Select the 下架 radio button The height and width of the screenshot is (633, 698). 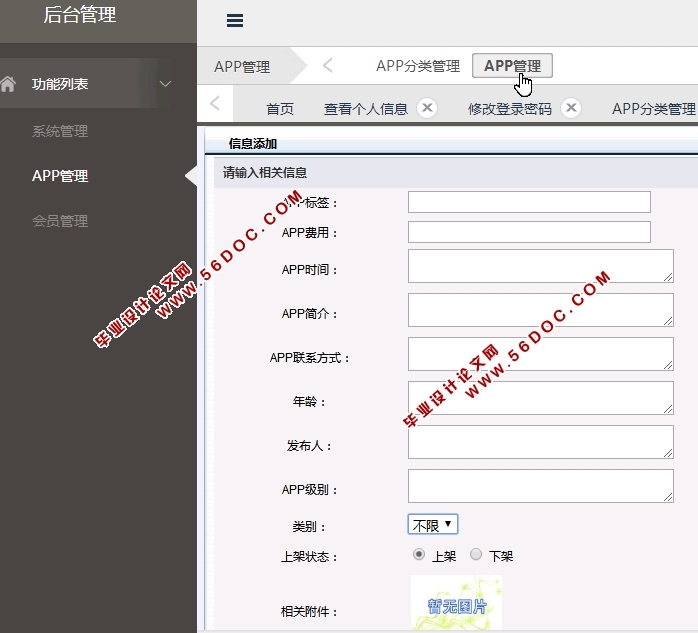pos(476,554)
